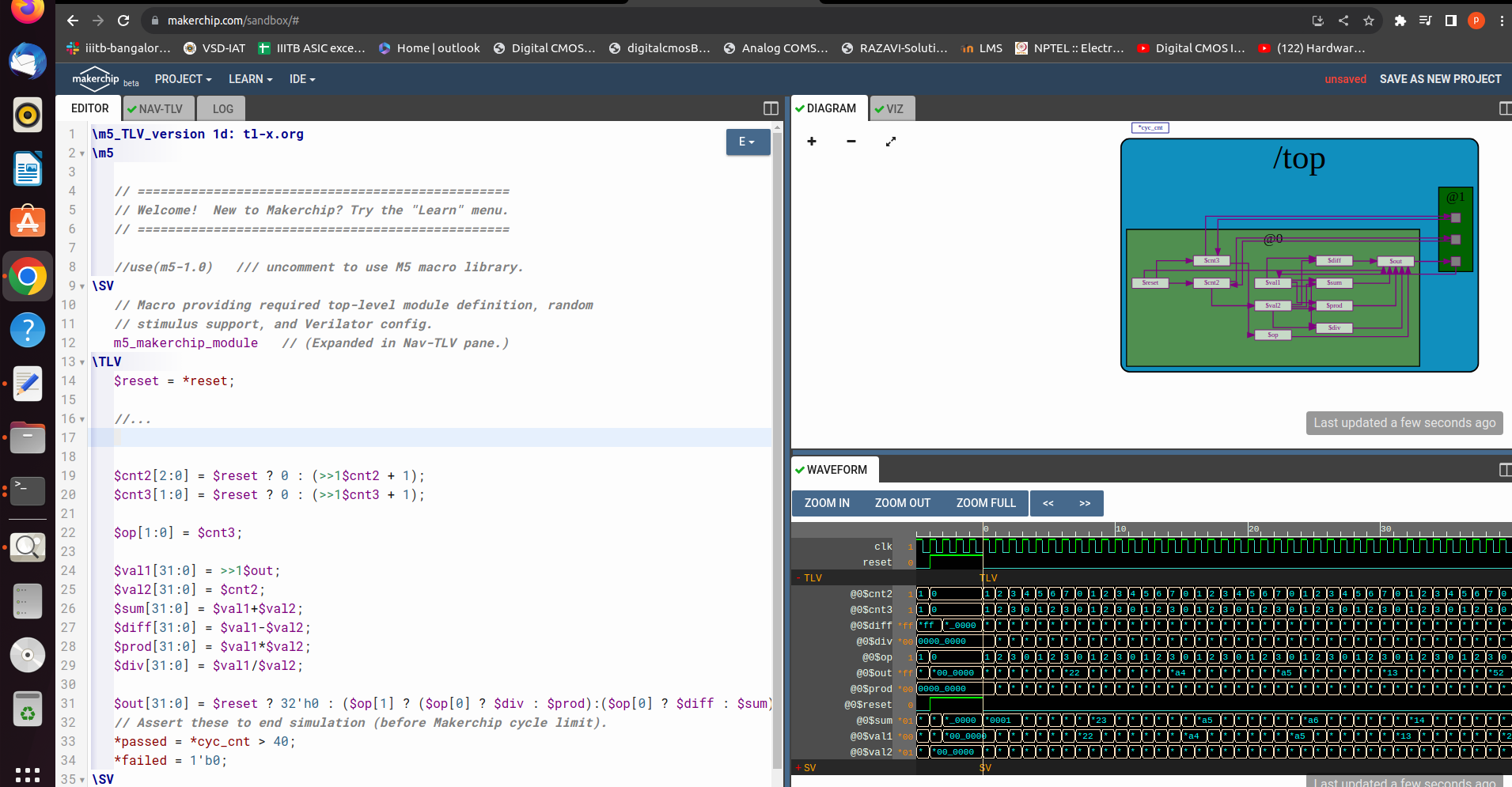The width and height of the screenshot is (1512, 787).
Task: Switch to the LOG tab
Action: 221,108
